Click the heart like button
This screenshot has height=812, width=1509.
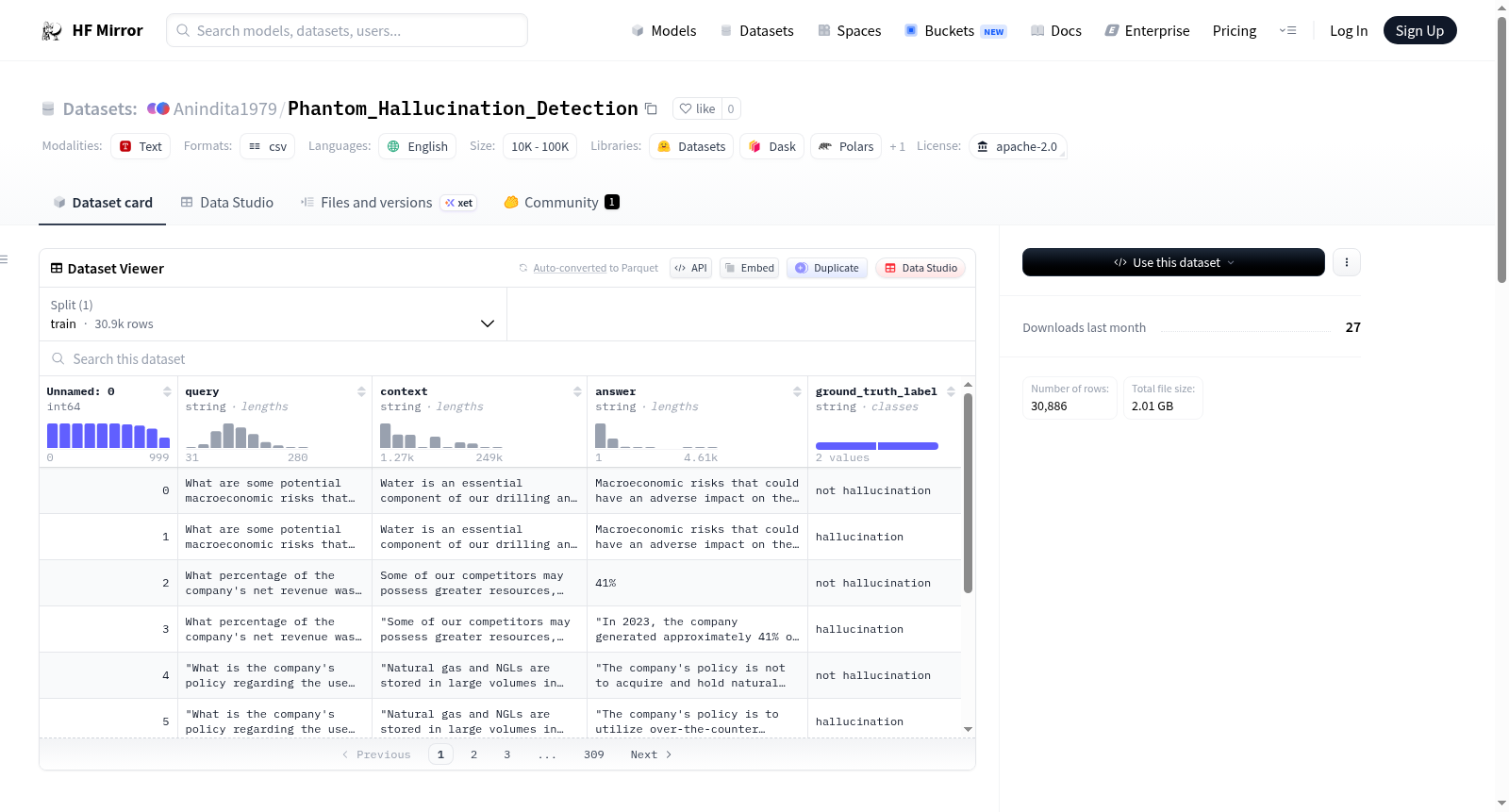tap(697, 108)
